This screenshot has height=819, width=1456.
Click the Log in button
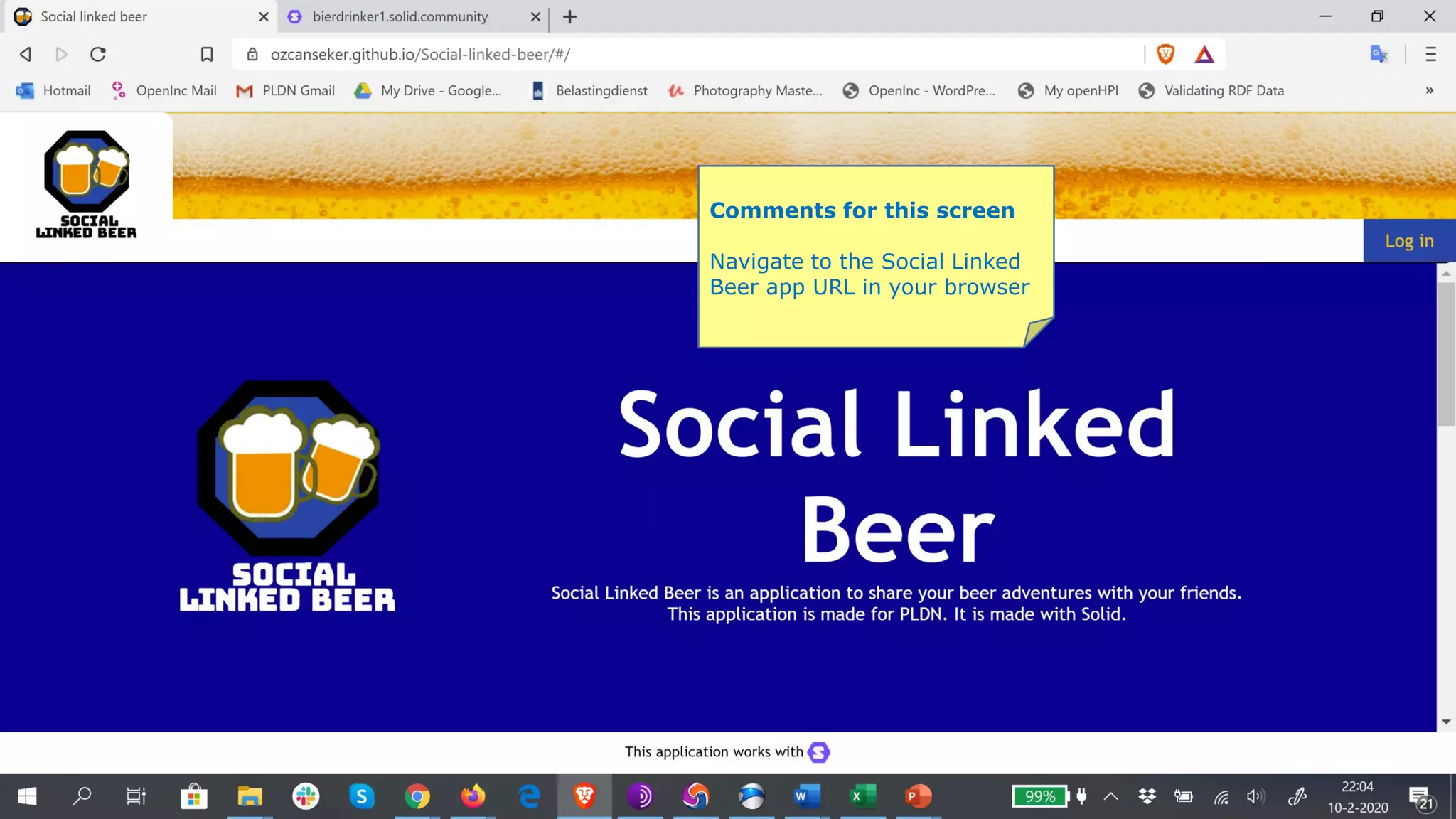1409,241
